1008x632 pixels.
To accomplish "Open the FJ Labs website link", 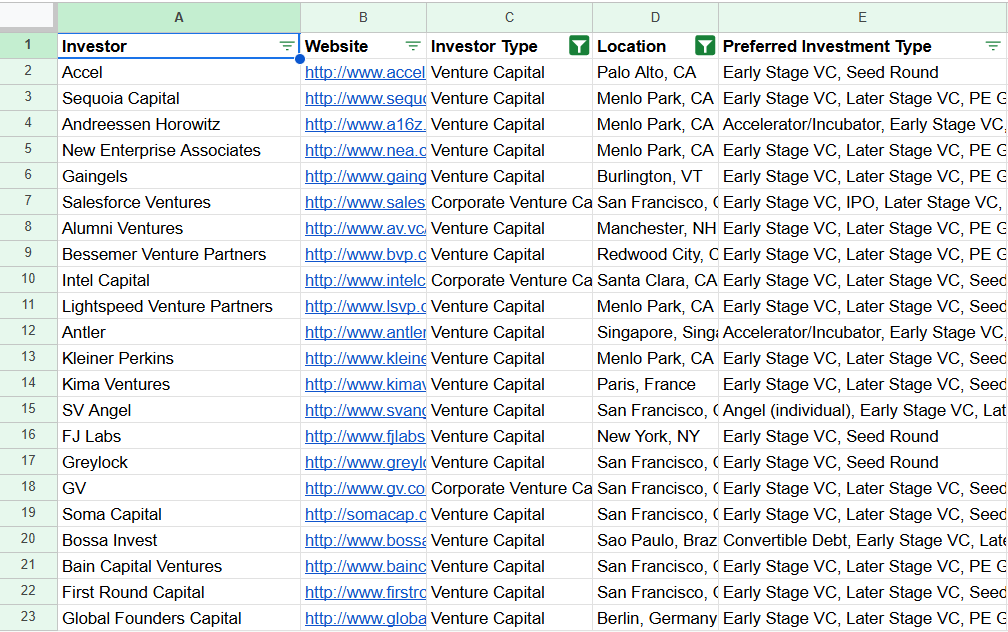I will coord(365,436).
